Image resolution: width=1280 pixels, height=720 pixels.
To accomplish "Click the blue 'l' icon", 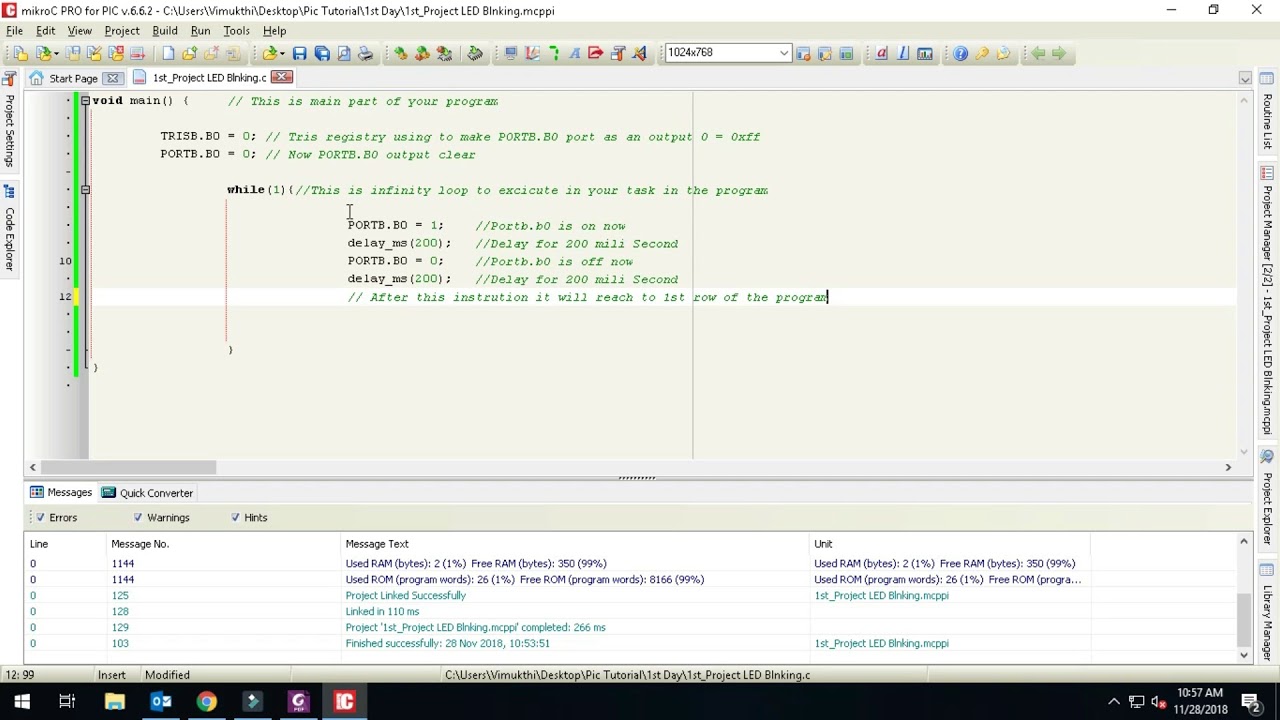I will [903, 53].
